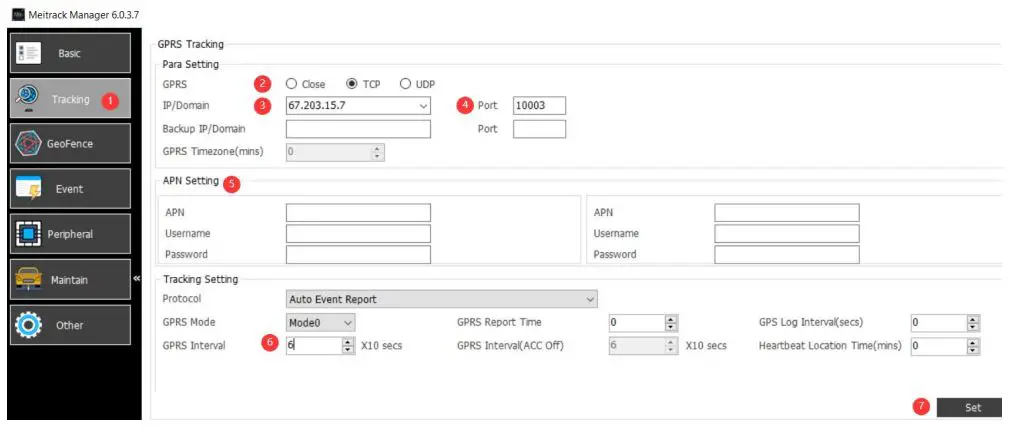Click the first APN Password field
The width and height of the screenshot is (1015, 432).
pyautogui.click(x=358, y=255)
